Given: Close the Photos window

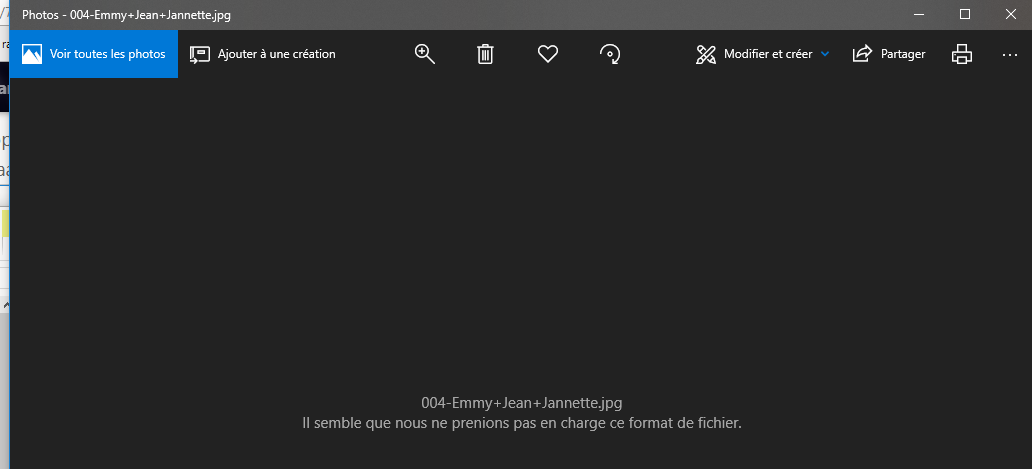Looking at the screenshot, I should tap(1011, 14).
